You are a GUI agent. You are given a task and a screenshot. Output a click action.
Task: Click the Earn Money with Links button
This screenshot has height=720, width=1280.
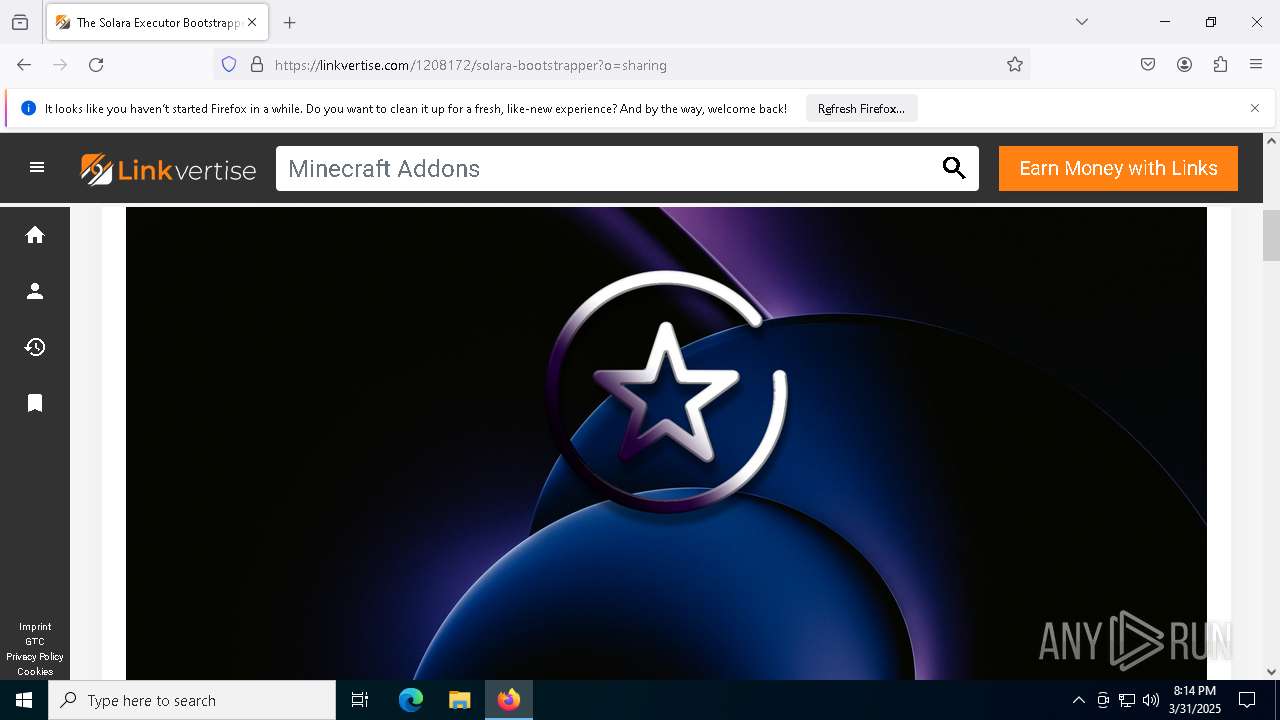(x=1118, y=168)
